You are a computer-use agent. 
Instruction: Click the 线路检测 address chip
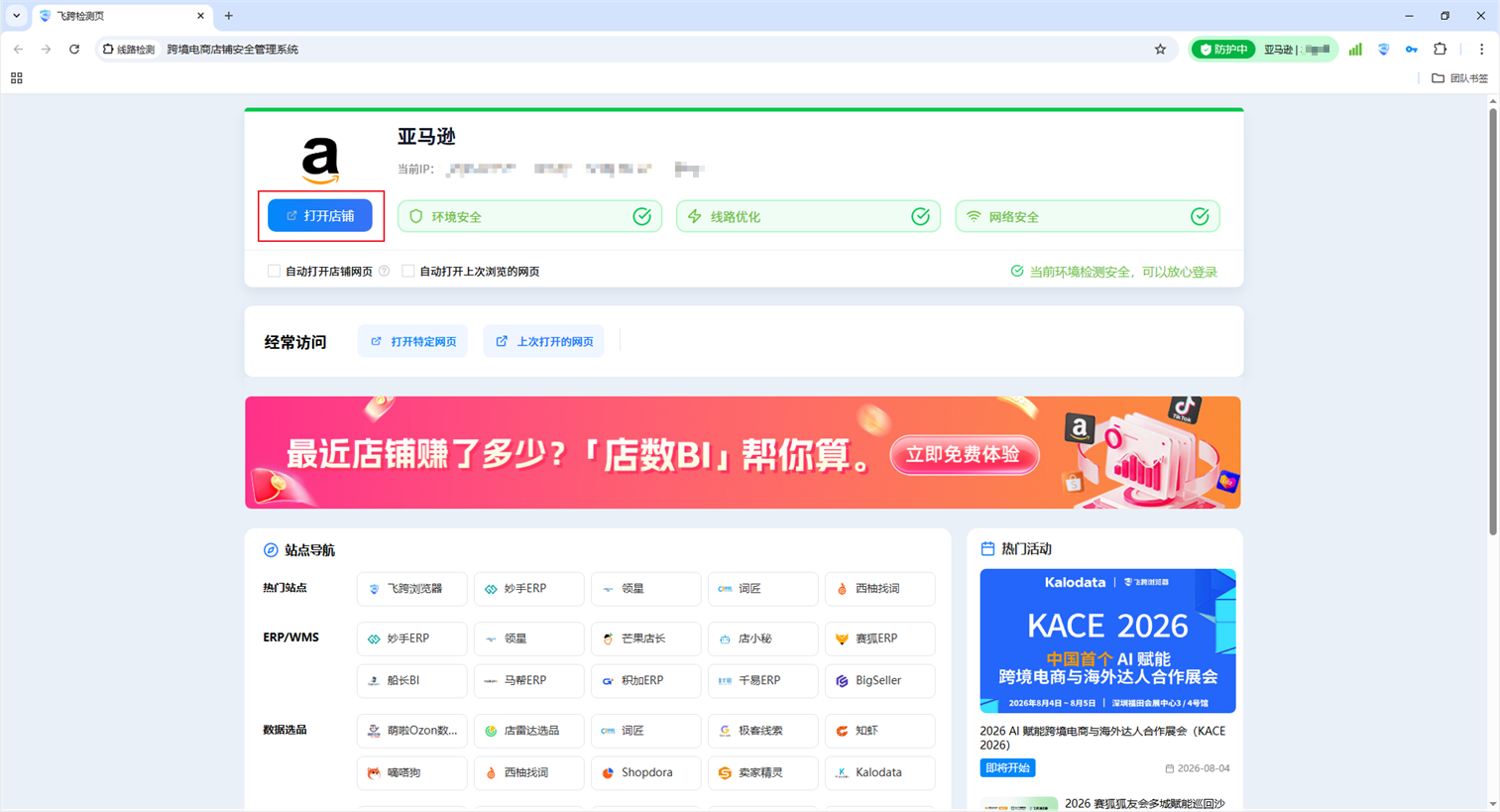[x=130, y=49]
